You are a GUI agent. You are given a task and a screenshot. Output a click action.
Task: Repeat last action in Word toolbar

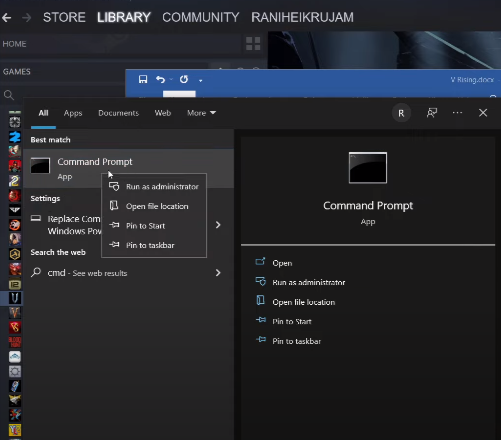(184, 79)
